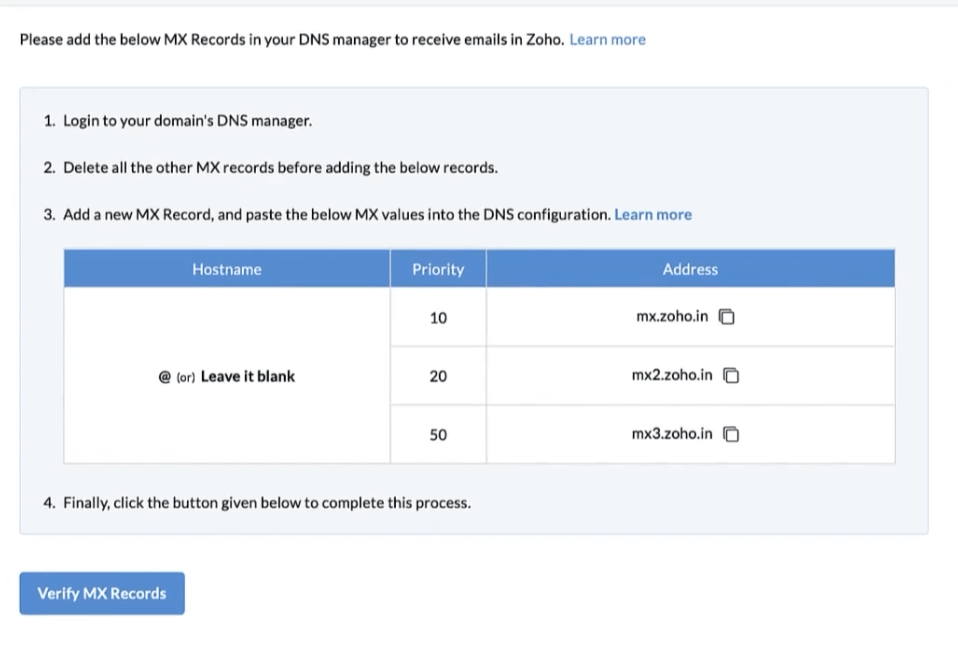Click the Hostname column header

(227, 269)
